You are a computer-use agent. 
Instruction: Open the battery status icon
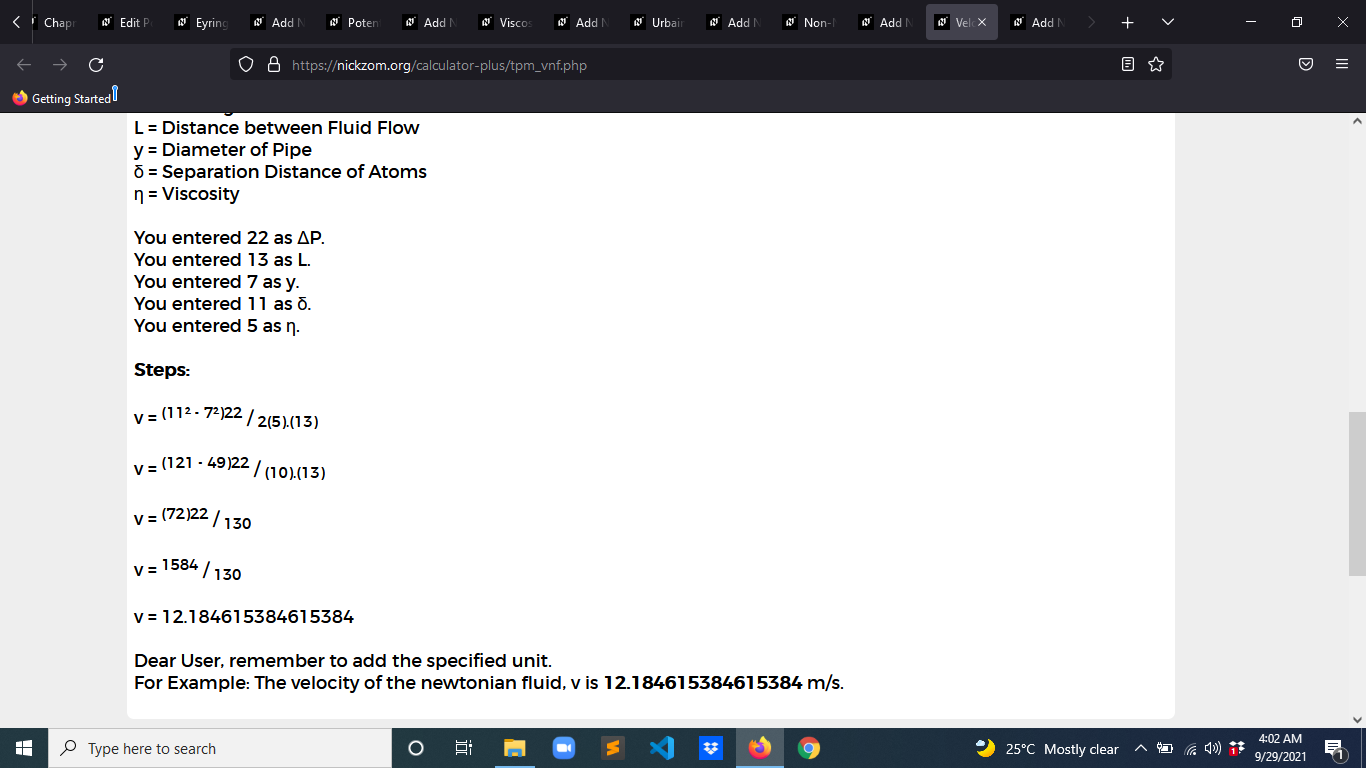click(x=1165, y=749)
